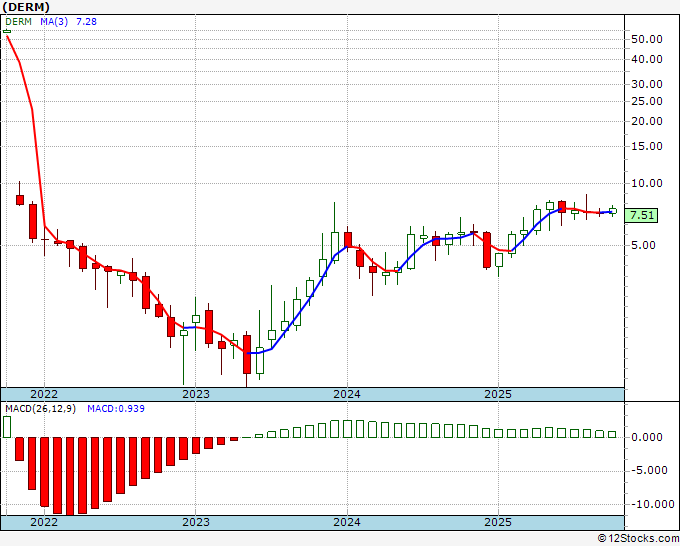This screenshot has width=680, height=546.
Task: Click 2024 on the price chart timeline
Action: 347,394
